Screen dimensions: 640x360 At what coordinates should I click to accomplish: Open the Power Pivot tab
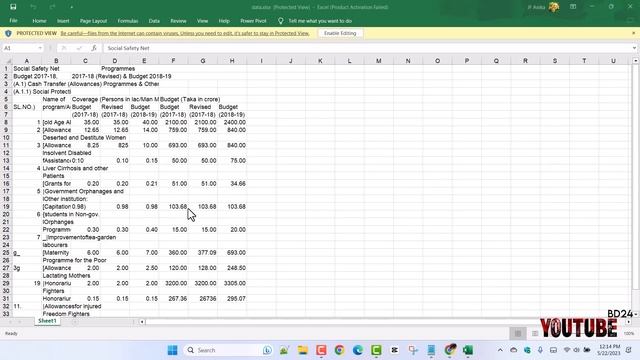pyautogui.click(x=253, y=21)
